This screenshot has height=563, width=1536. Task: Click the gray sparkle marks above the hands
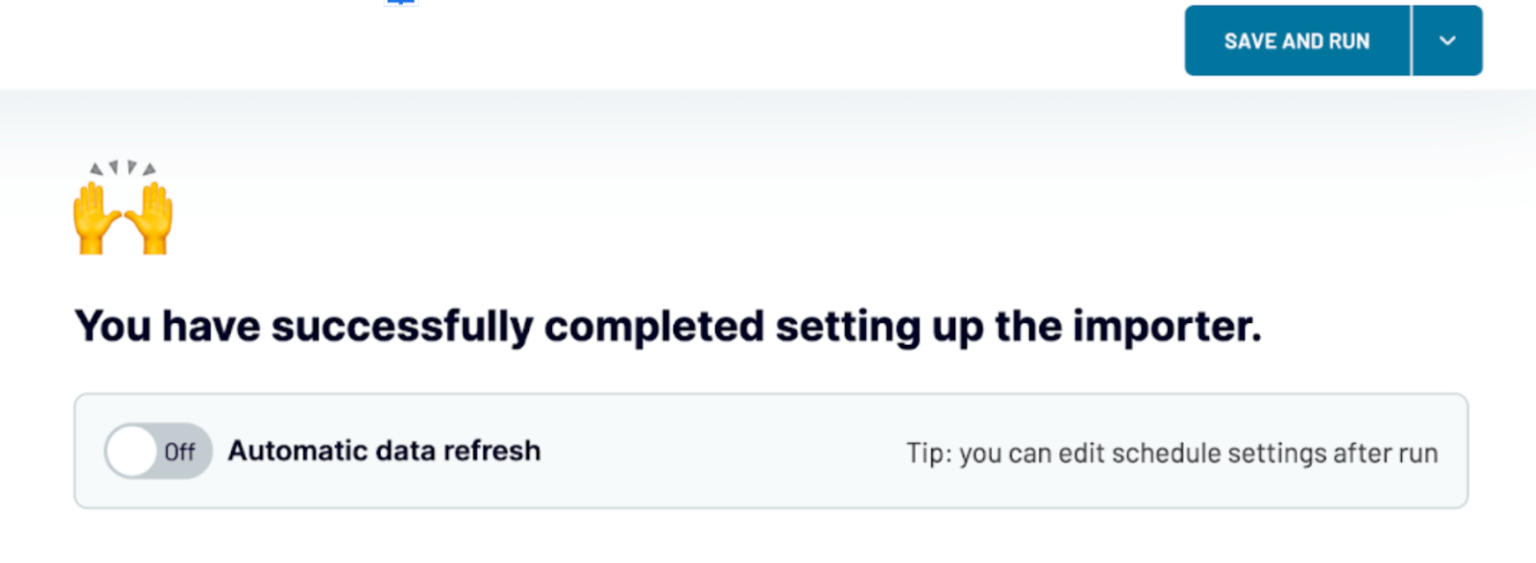pos(123,168)
